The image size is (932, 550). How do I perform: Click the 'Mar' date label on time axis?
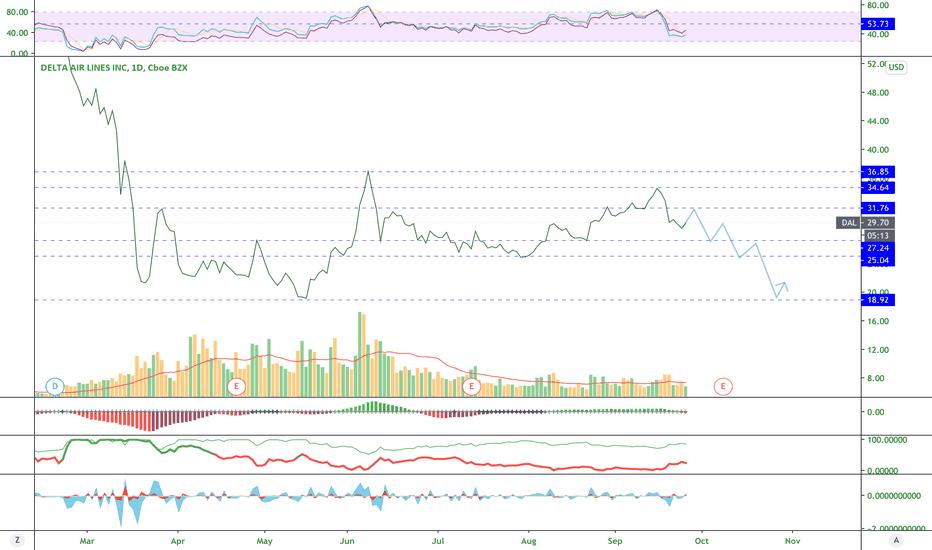[x=87, y=541]
